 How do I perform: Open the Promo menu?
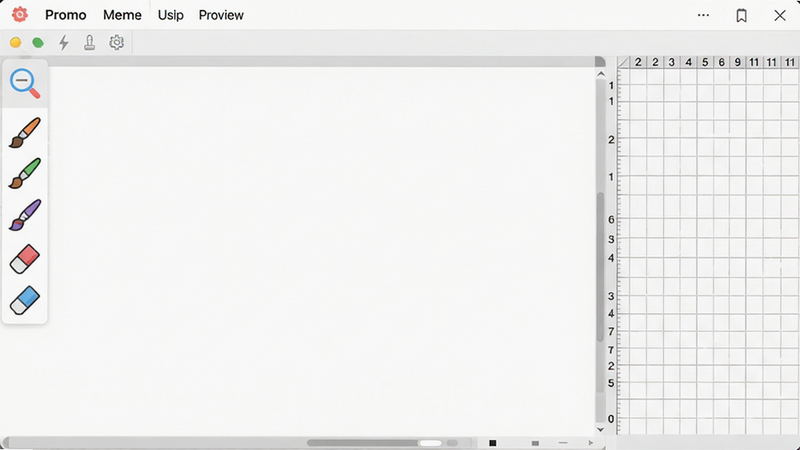point(66,15)
